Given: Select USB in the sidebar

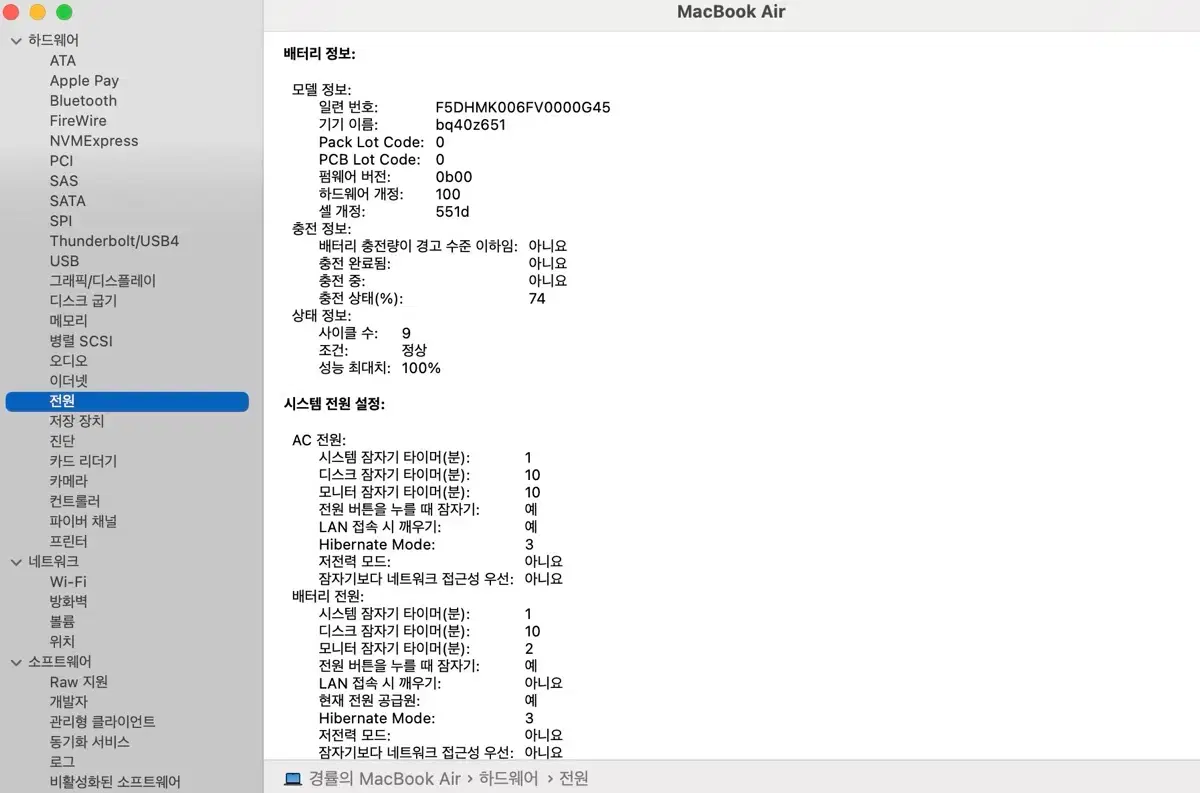Looking at the screenshot, I should (64, 261).
